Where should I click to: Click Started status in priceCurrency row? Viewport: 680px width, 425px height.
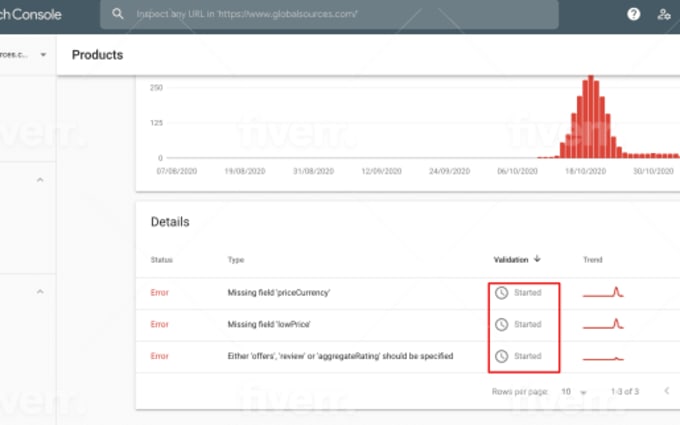[528, 293]
